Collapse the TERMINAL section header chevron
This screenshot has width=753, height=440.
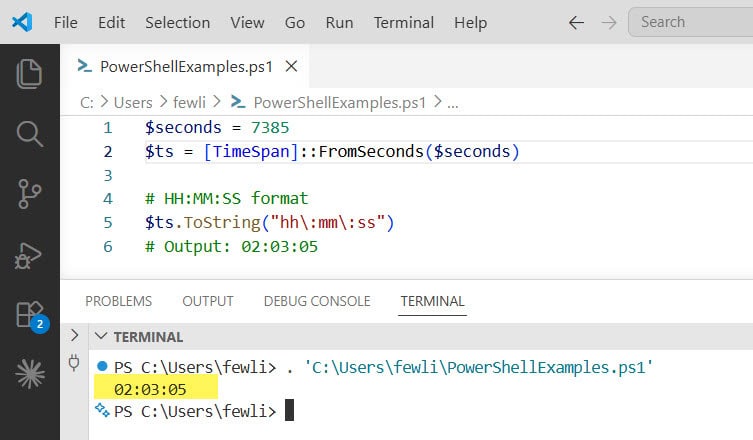(x=101, y=336)
